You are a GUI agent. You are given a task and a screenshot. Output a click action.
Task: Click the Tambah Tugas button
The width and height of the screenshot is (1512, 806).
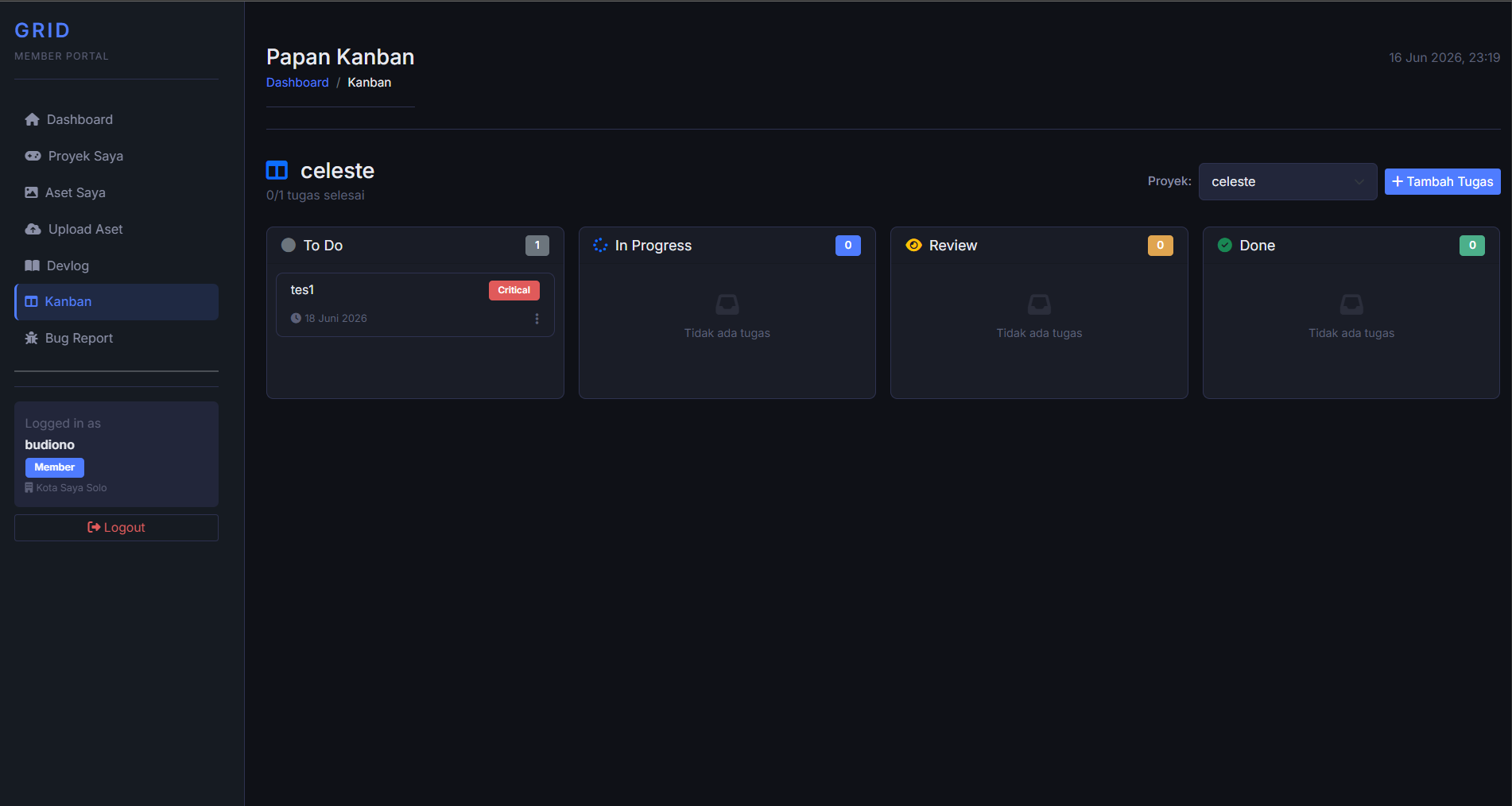click(x=1442, y=181)
